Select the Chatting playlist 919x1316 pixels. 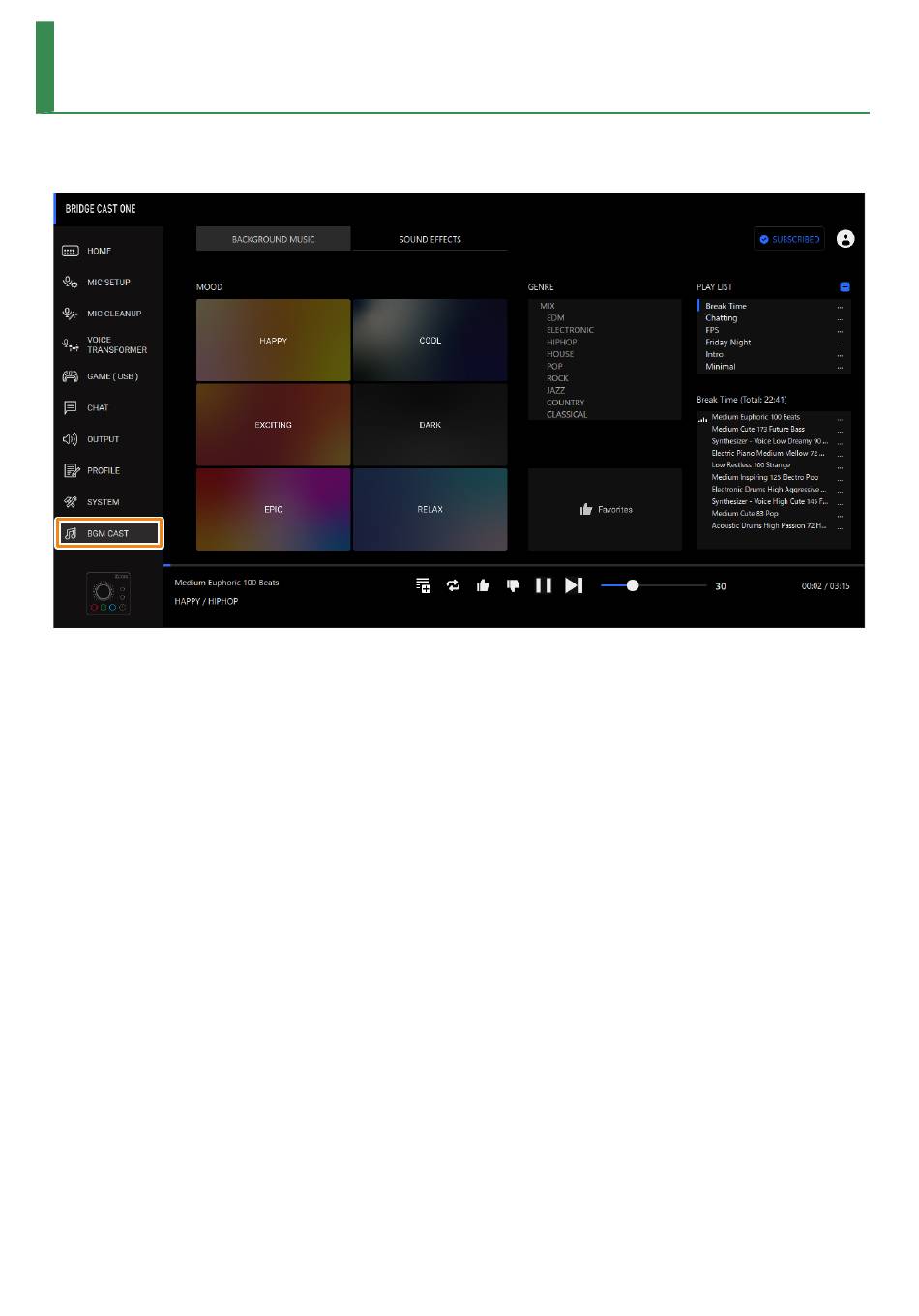click(x=722, y=317)
